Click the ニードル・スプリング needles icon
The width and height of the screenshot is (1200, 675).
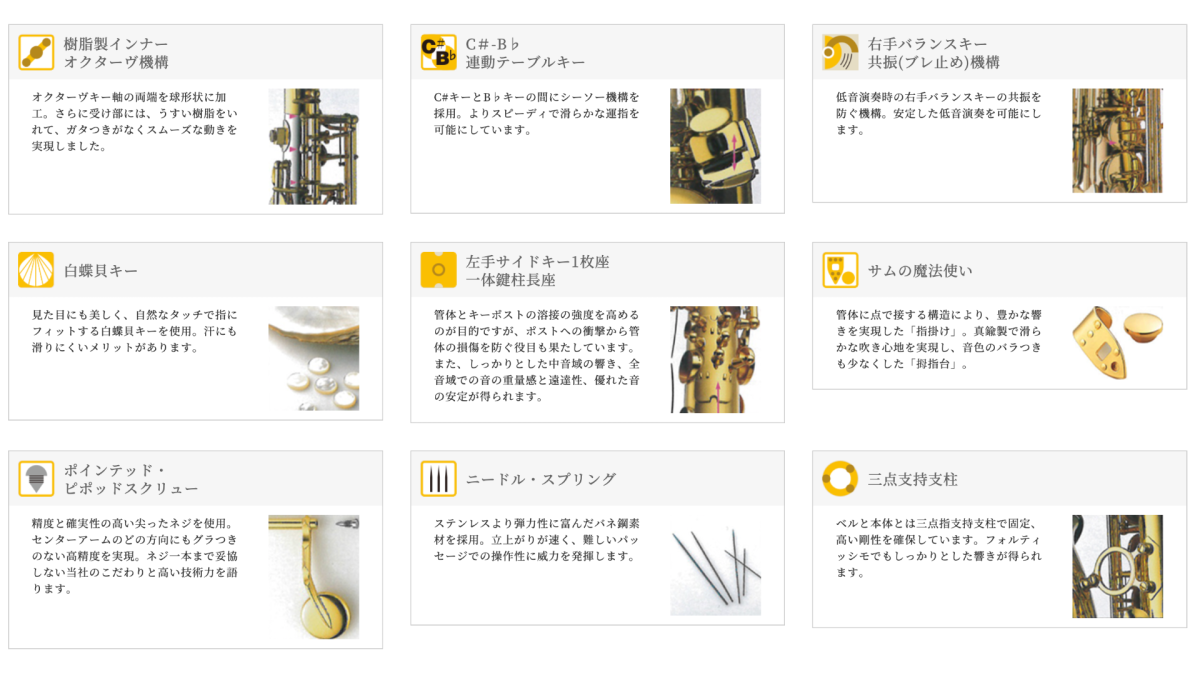438,479
